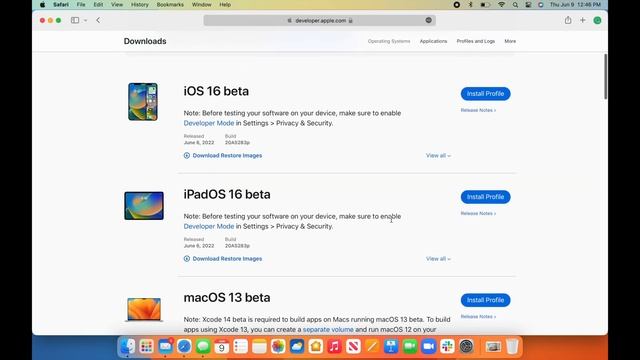Open Release Notes for iPadOS 16 beta
This screenshot has height=360, width=640.
click(x=478, y=213)
